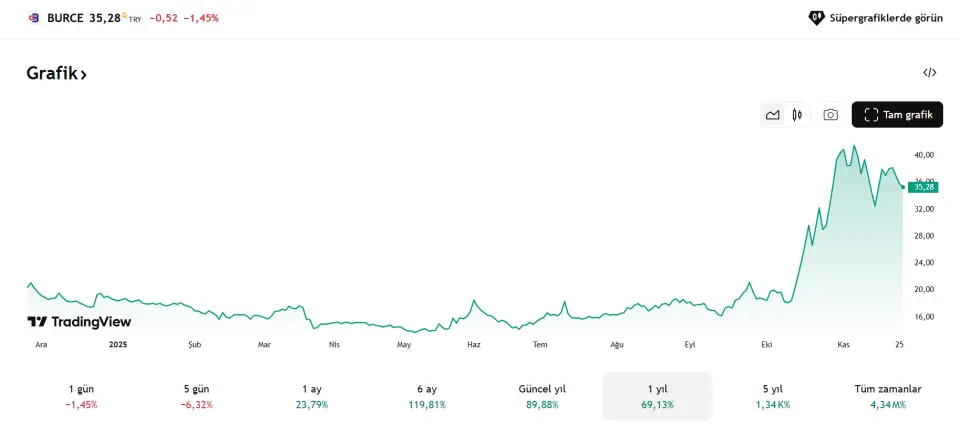Click the BURCE symbol logo icon
The height and width of the screenshot is (424, 960).
tap(33, 18)
